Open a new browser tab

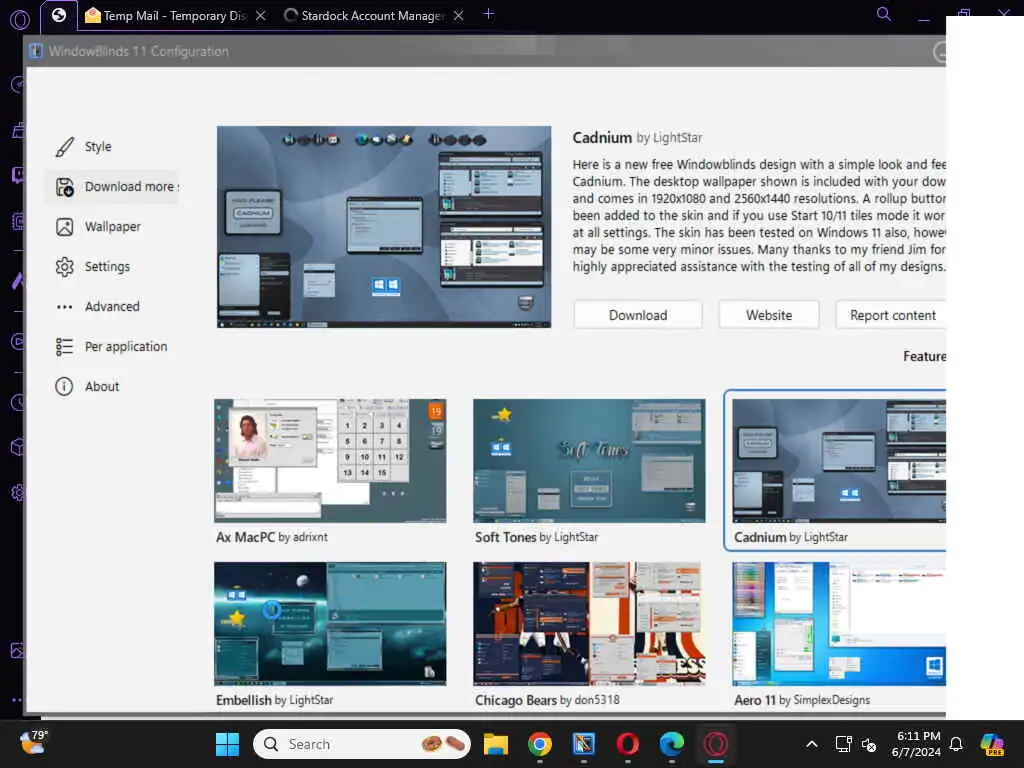point(488,14)
